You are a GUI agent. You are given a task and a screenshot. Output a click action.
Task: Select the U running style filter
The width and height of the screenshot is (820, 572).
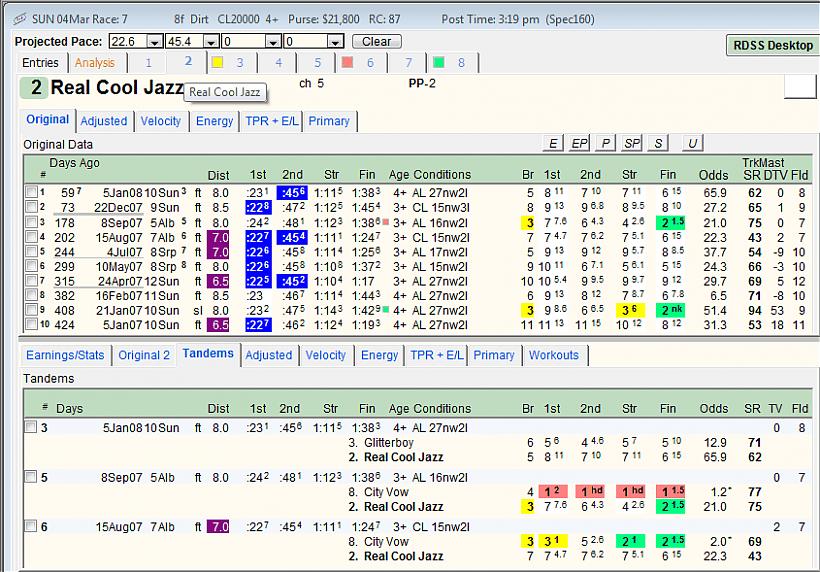692,143
